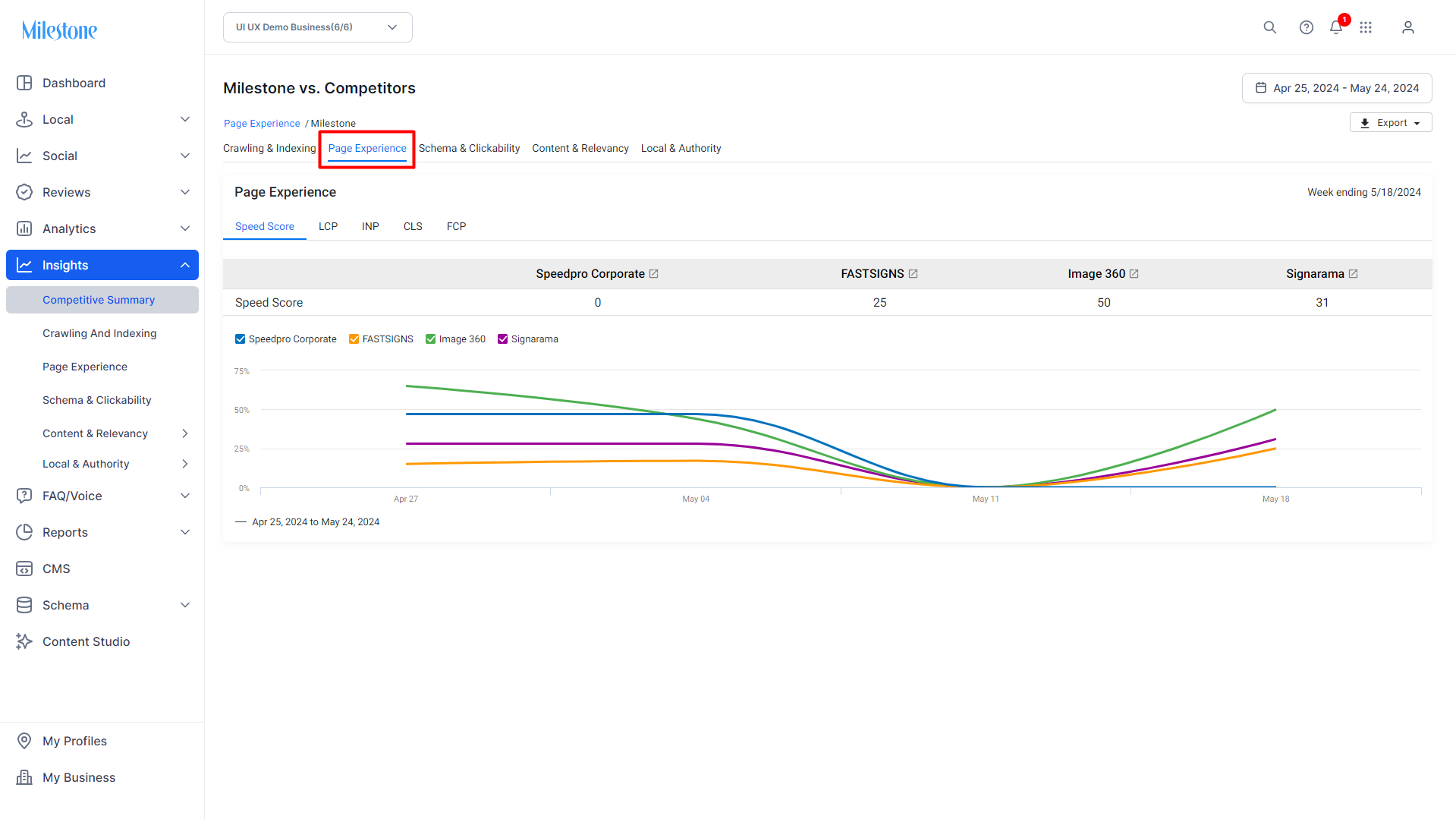
Task: Expand the Analytics menu chevron
Action: point(185,228)
